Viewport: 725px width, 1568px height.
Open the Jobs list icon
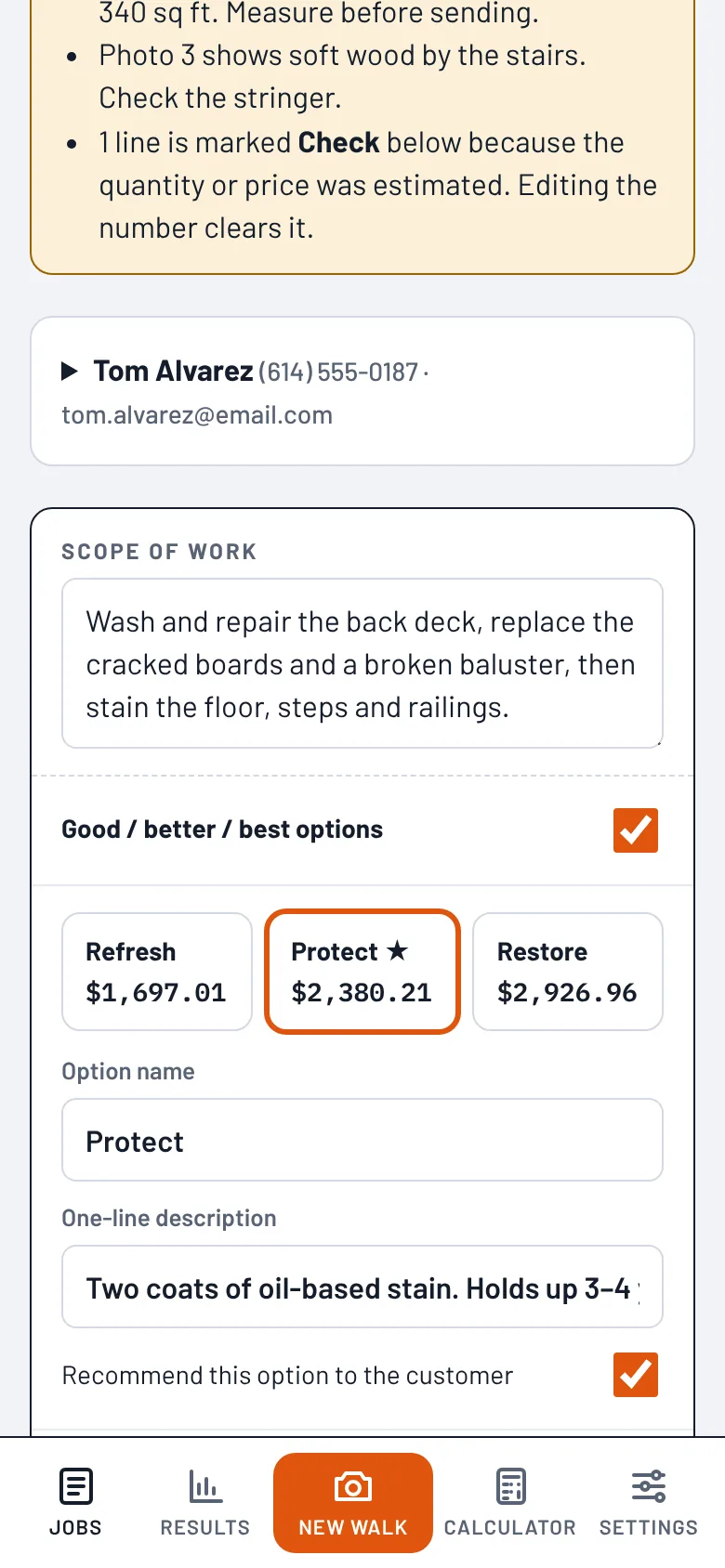[x=75, y=1486]
